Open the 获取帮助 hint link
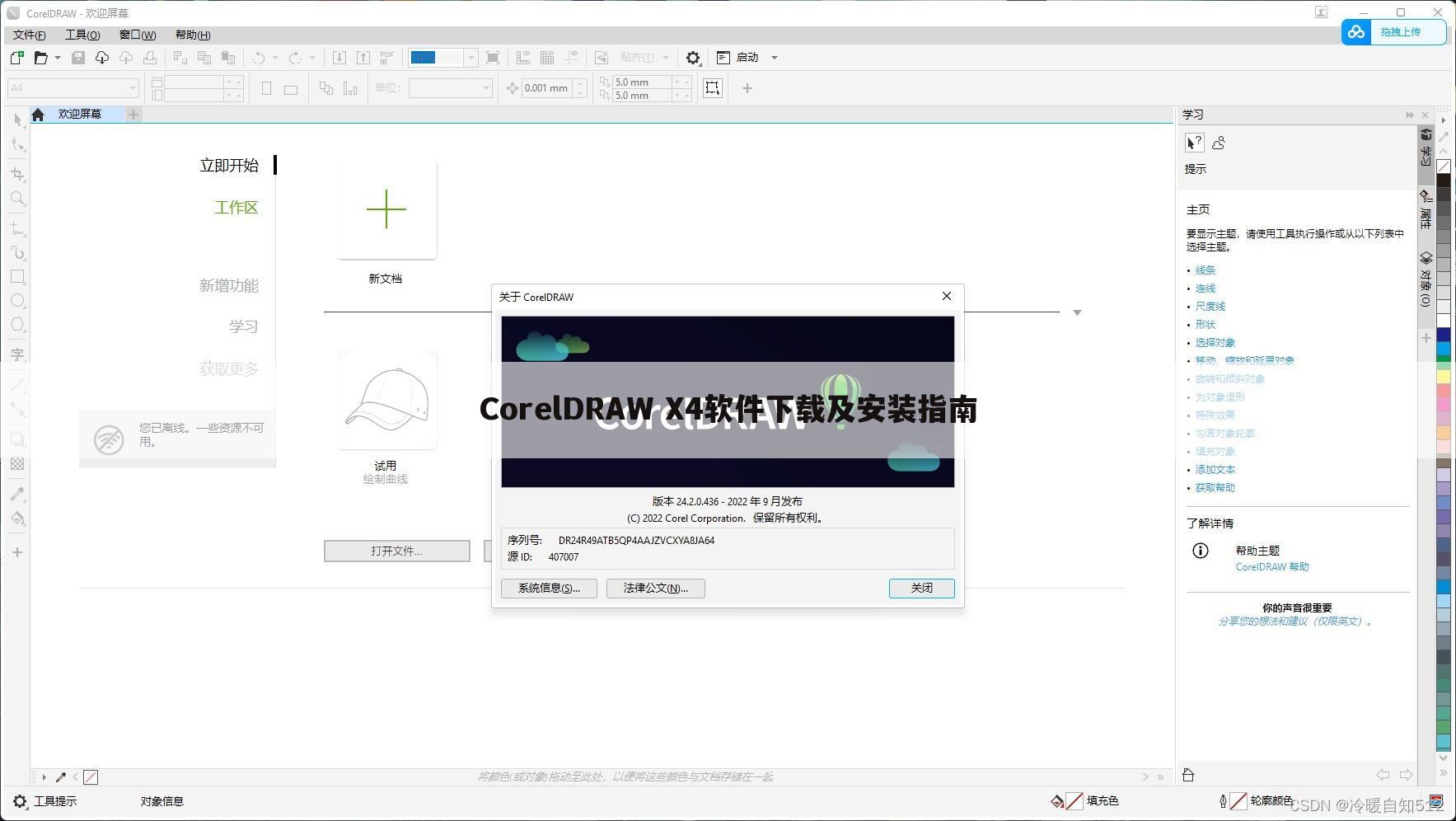1456x821 pixels. (x=1215, y=488)
